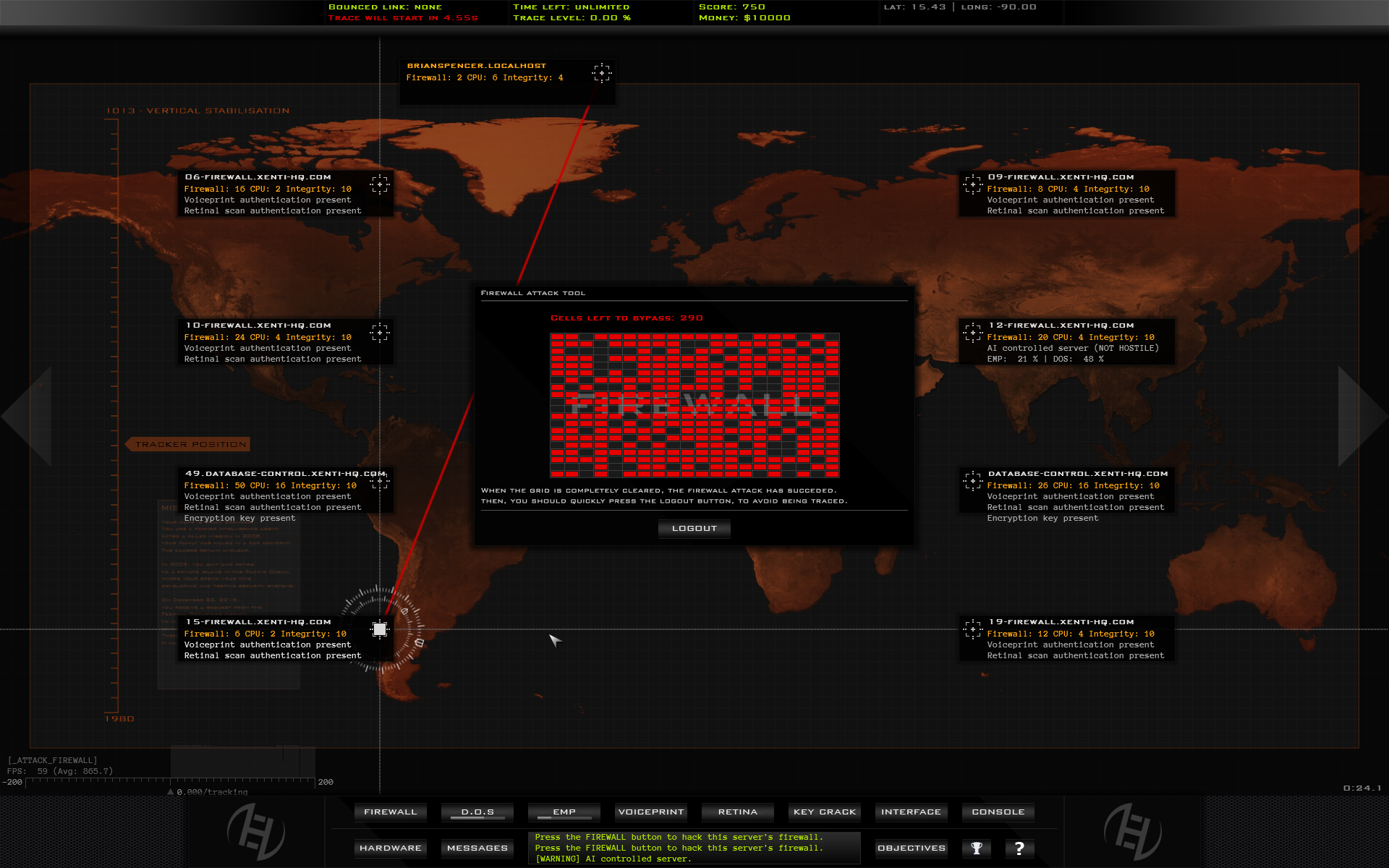Screen dimensions: 1389x868
Task: Click the target icon for 09-firewall.xenti-hq.com
Action: [x=972, y=185]
